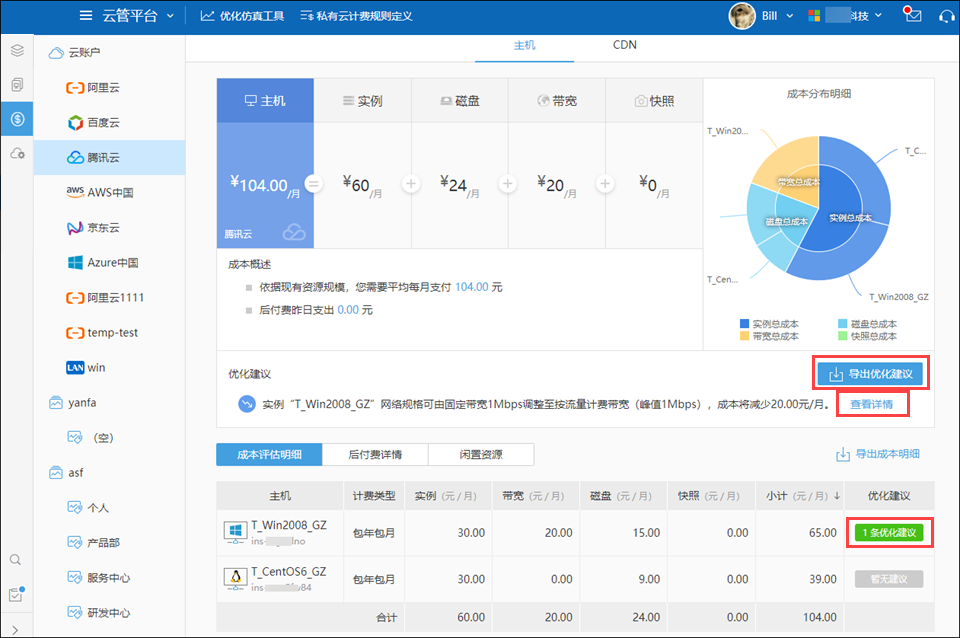Open 优化仿真工具 from the top bar
Screen dimensions: 960x638
click(242, 16)
